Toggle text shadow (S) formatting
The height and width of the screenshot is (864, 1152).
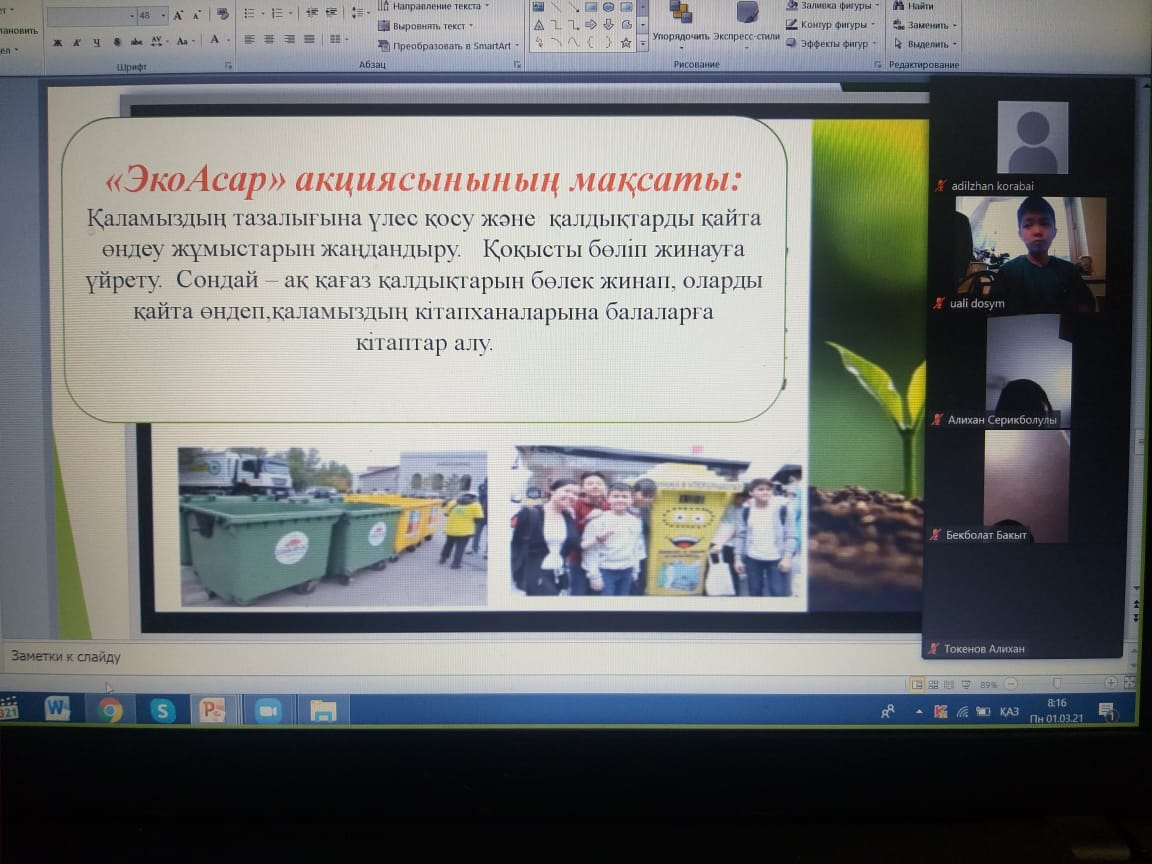(117, 42)
